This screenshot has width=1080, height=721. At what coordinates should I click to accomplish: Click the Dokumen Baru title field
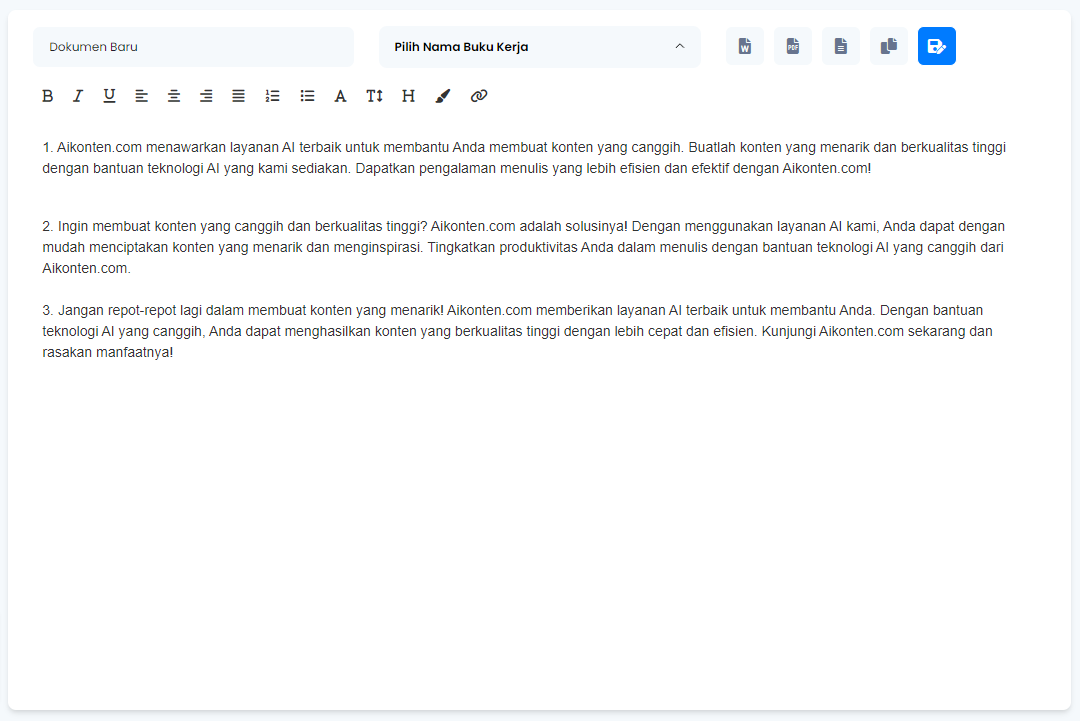pyautogui.click(x=194, y=47)
